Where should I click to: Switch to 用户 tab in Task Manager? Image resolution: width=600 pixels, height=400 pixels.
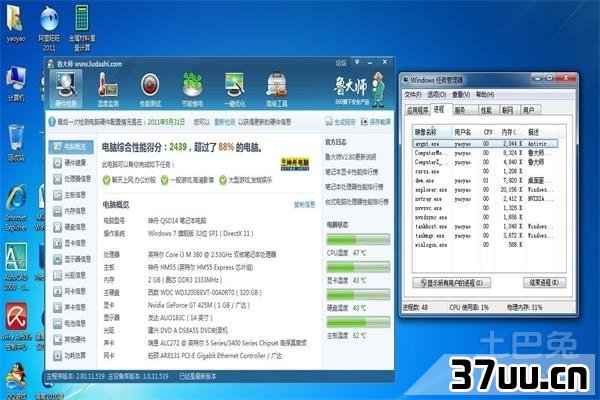[529, 110]
